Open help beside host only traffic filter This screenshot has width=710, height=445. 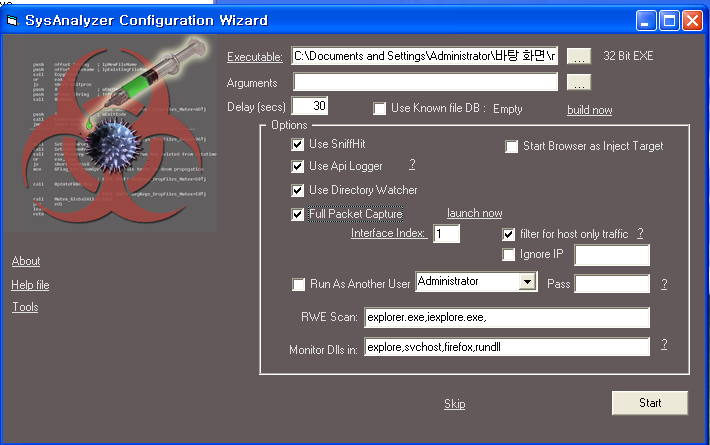640,233
